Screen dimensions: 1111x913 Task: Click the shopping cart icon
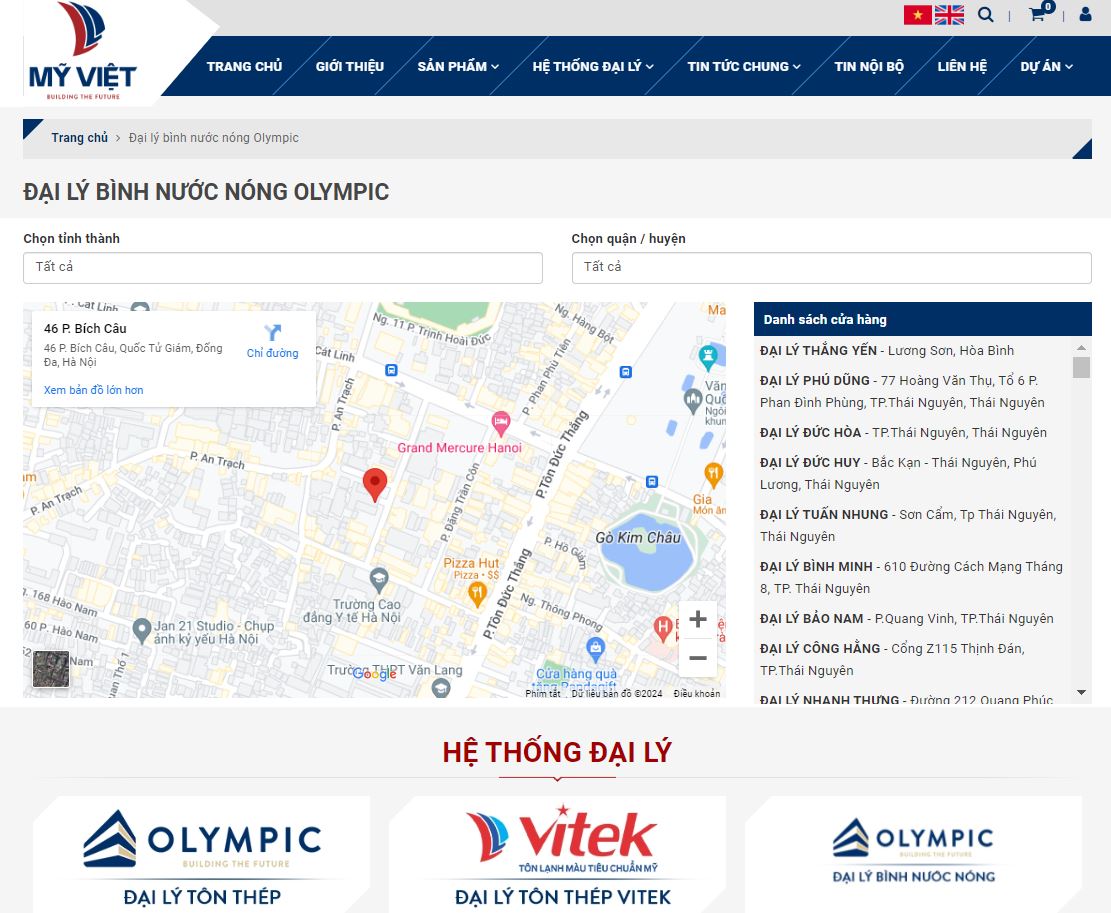[1038, 15]
